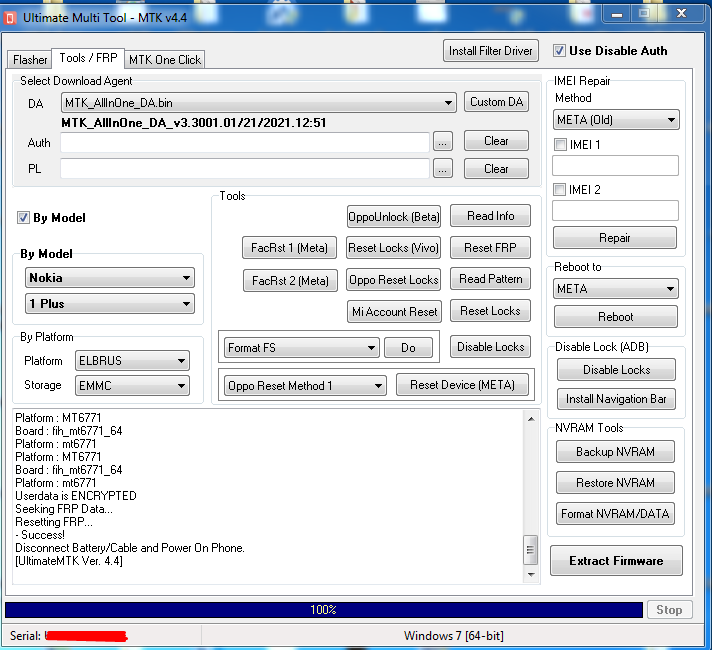
Task: Click log scrollbar down arrow
Action: click(x=531, y=575)
